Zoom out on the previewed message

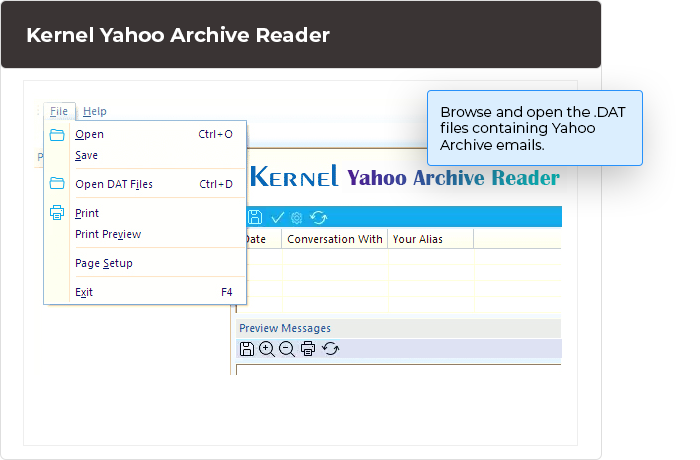point(287,349)
